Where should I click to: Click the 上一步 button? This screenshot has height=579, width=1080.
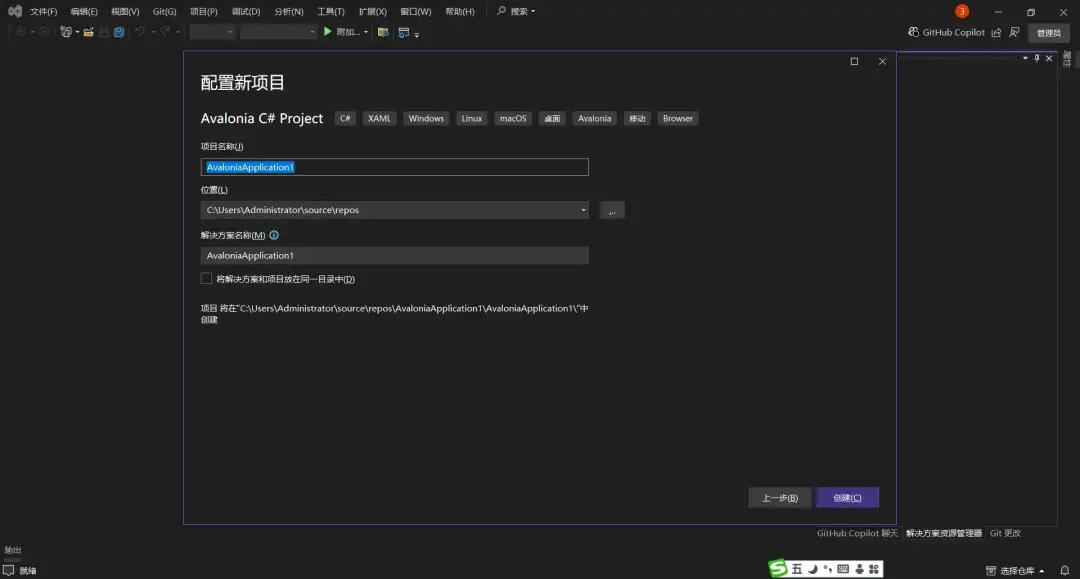pos(779,497)
